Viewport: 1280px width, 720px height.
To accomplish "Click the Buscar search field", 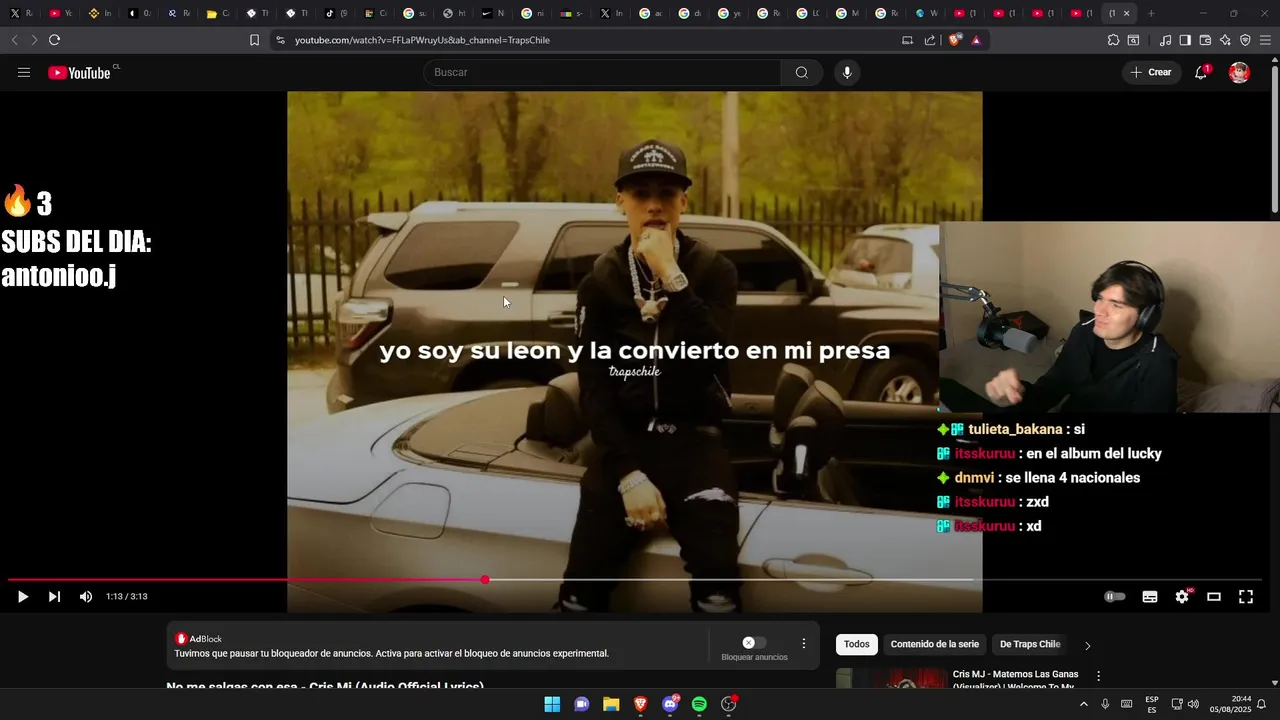I will coord(602,72).
